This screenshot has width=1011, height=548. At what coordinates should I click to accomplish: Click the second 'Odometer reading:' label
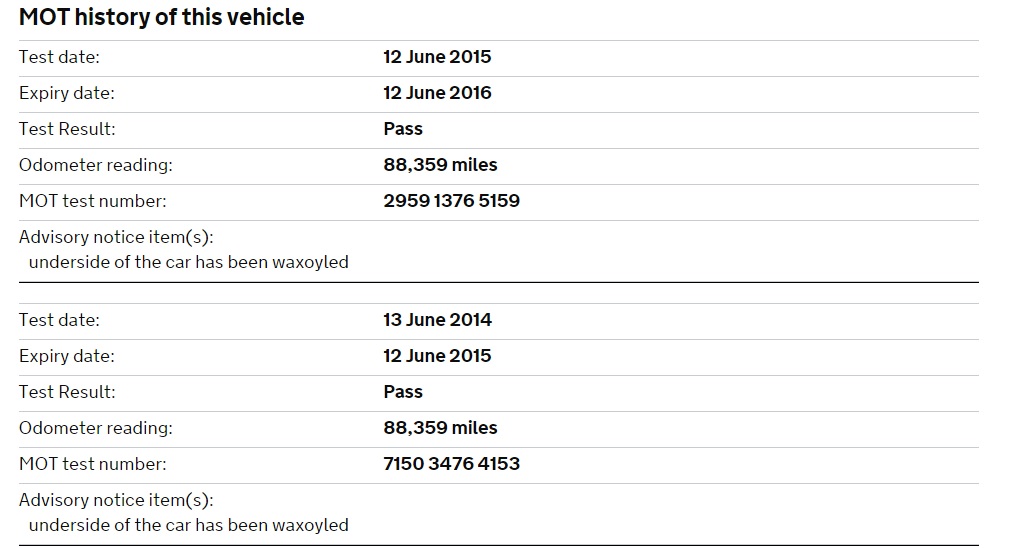click(95, 428)
